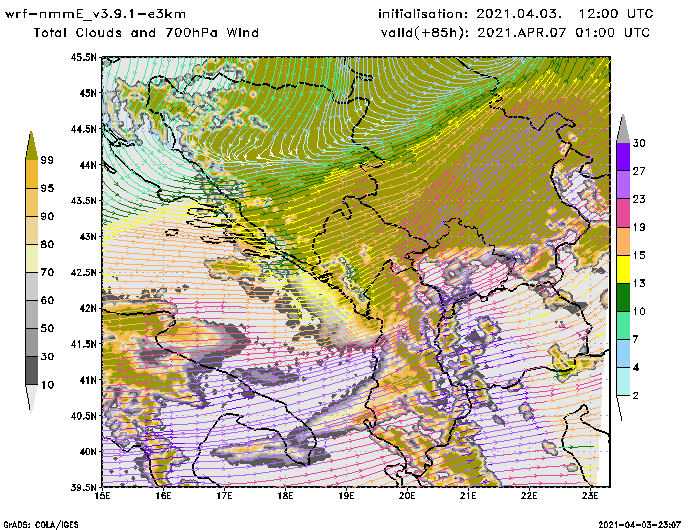Screen dimensions: 700x530
Task: Click the 20E longitude label
Action: 407,496
